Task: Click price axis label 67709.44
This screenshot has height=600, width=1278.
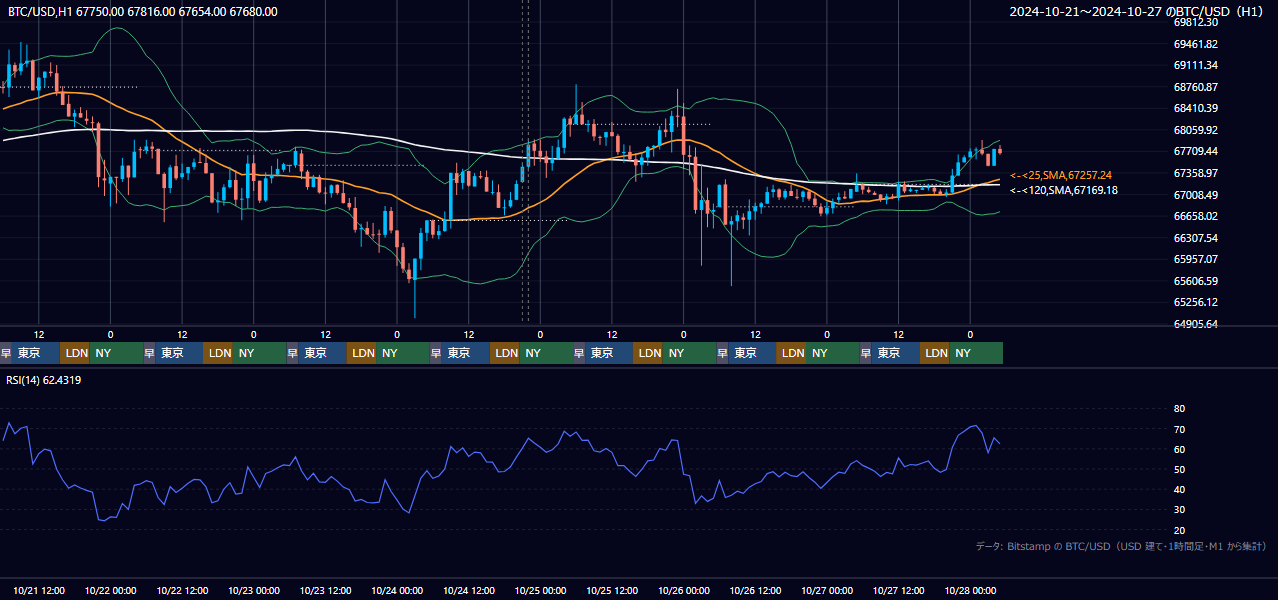Action: (1195, 151)
